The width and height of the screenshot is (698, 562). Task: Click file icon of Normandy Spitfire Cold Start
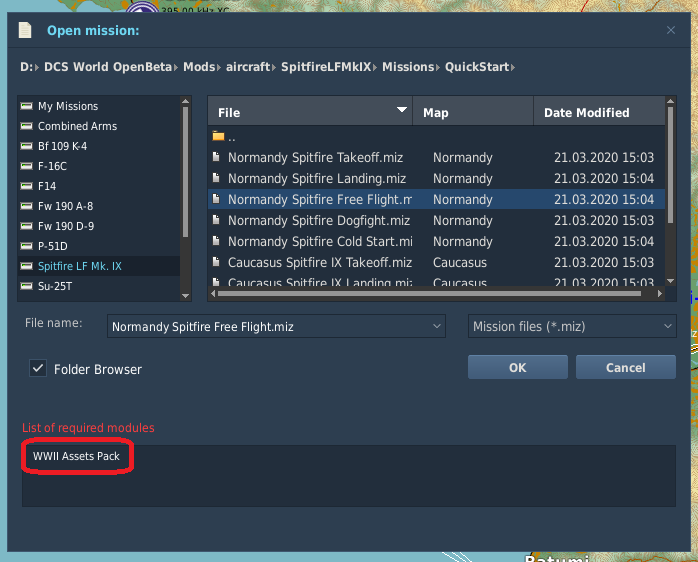pos(216,241)
